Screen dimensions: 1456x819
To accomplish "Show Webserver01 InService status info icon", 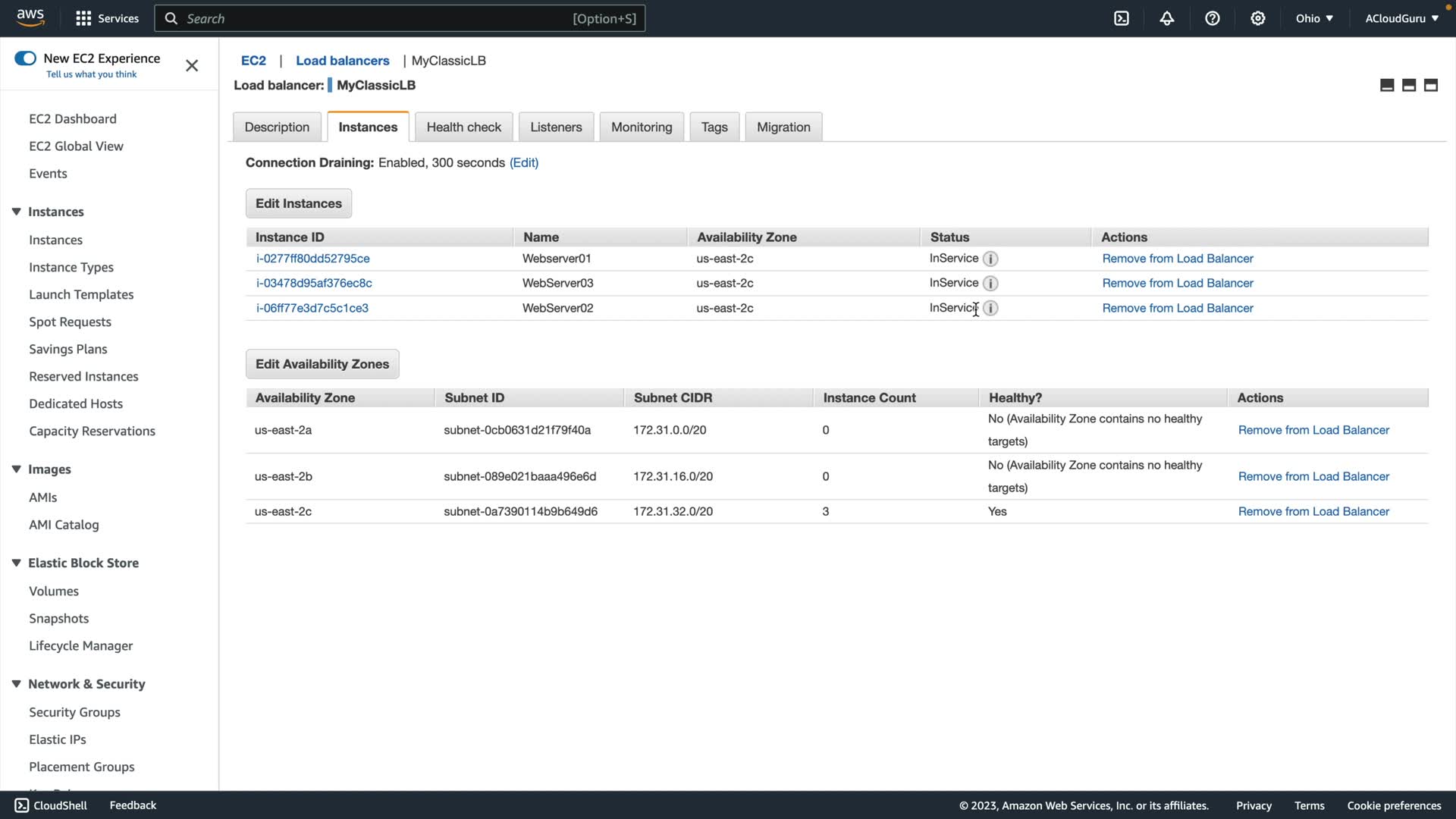I will click(990, 259).
